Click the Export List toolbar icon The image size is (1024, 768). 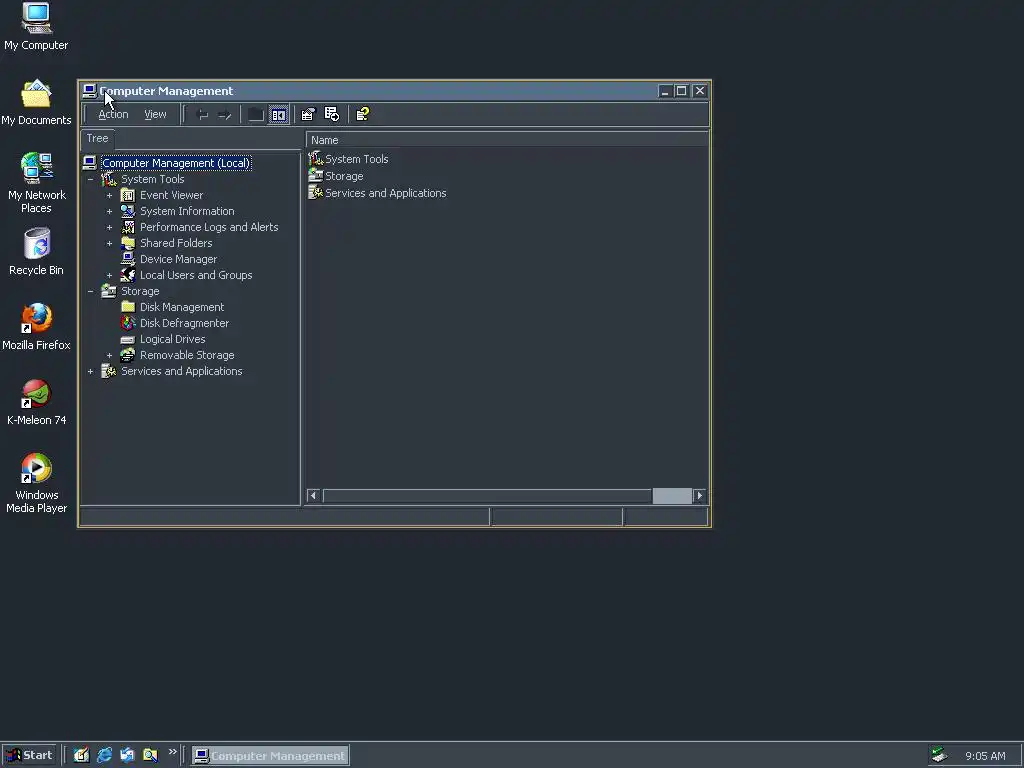[332, 115]
